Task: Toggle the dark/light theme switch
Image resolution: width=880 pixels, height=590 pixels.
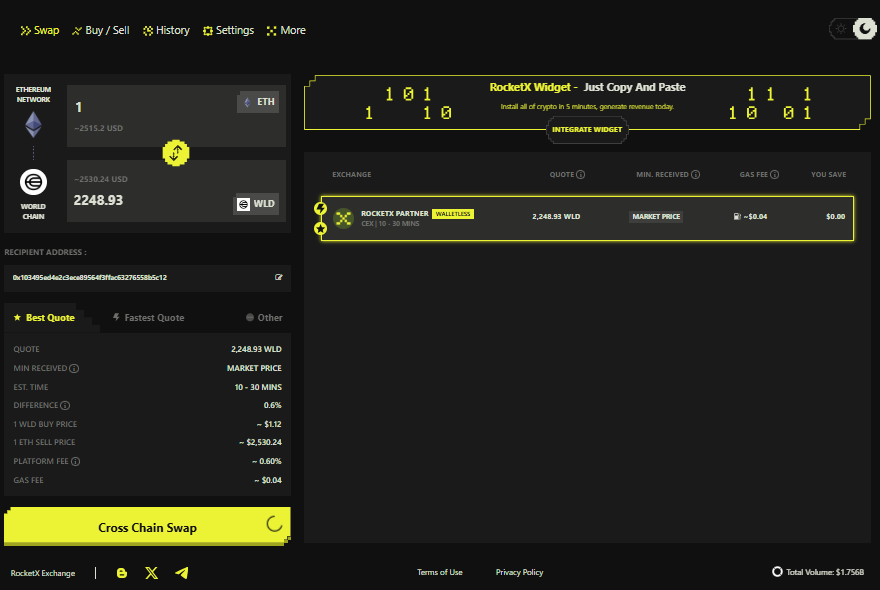Action: [x=852, y=29]
